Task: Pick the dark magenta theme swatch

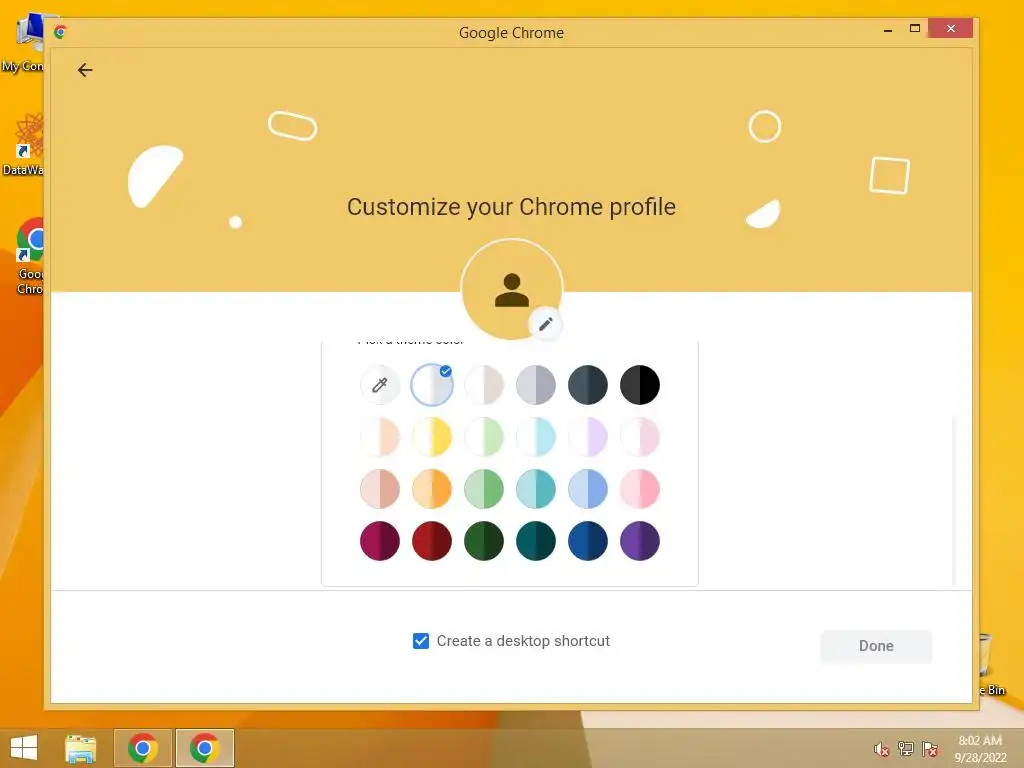Action: pyautogui.click(x=379, y=541)
